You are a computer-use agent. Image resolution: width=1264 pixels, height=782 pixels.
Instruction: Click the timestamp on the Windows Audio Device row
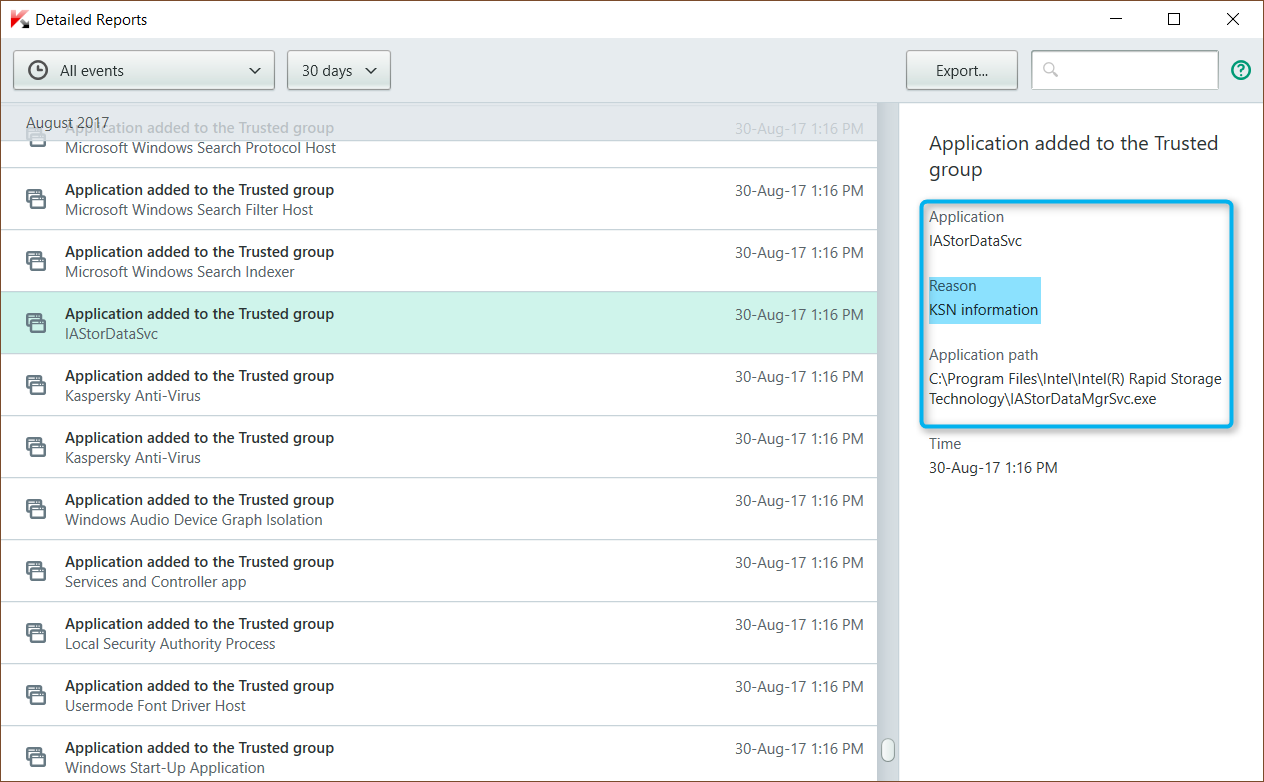coord(799,501)
